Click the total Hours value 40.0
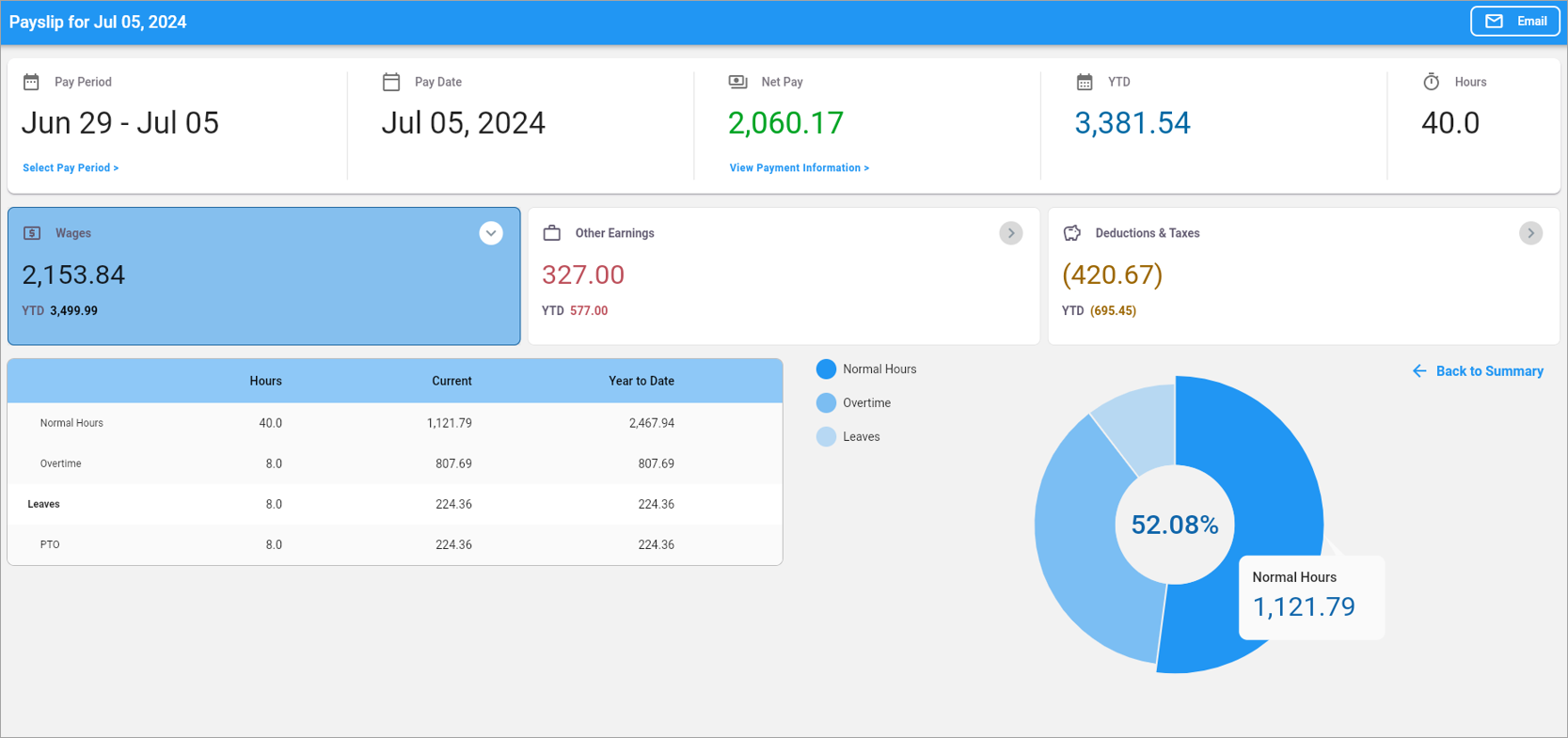The height and width of the screenshot is (738, 1568). (1450, 123)
